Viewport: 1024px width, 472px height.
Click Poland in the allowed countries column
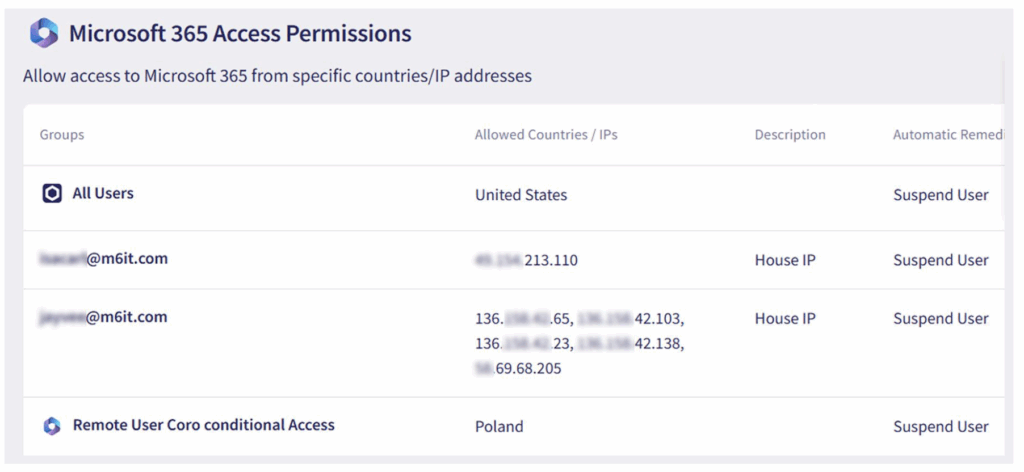point(499,427)
